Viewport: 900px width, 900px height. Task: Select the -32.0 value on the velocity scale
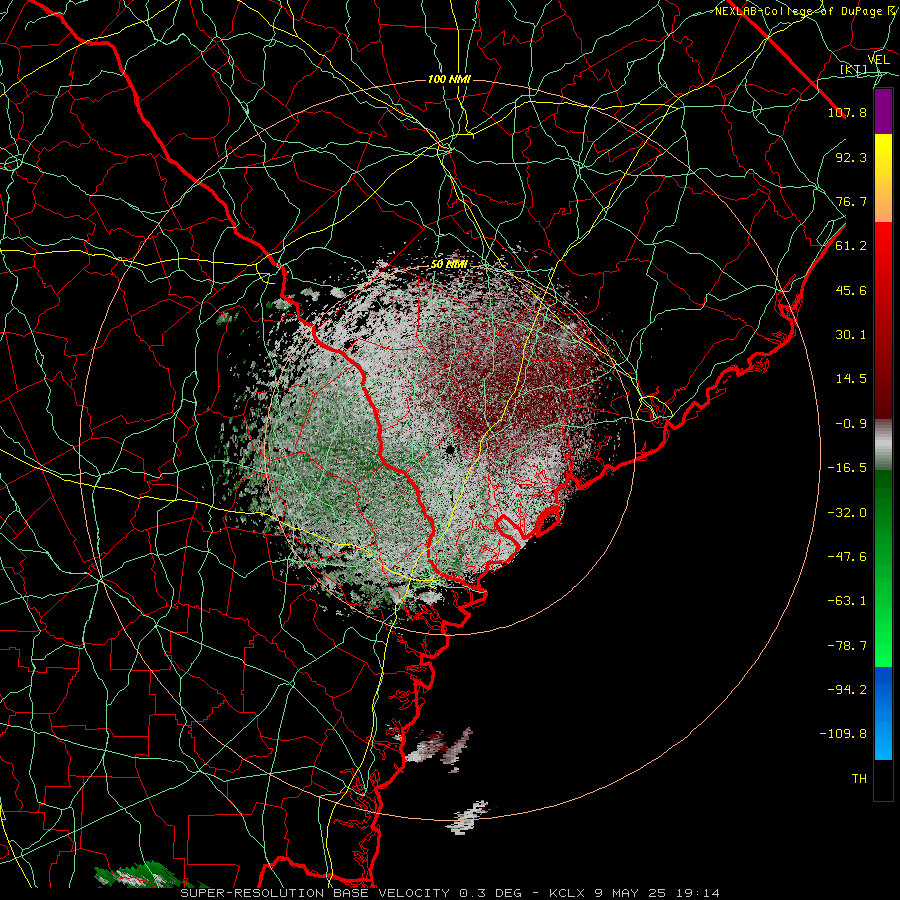pyautogui.click(x=847, y=513)
